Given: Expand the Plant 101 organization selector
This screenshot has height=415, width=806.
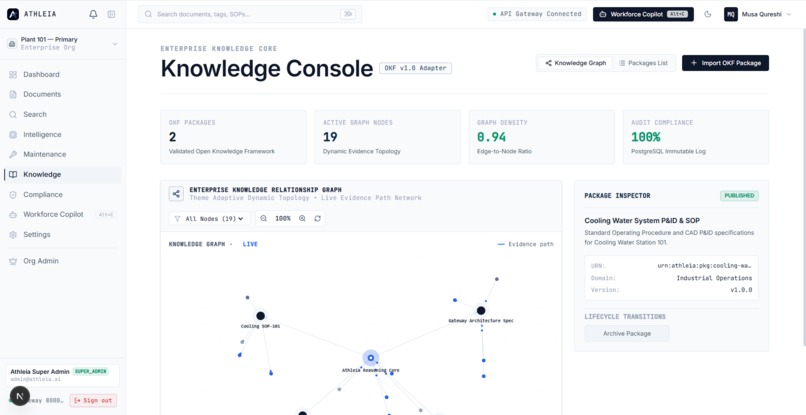Looking at the screenshot, I should (63, 44).
